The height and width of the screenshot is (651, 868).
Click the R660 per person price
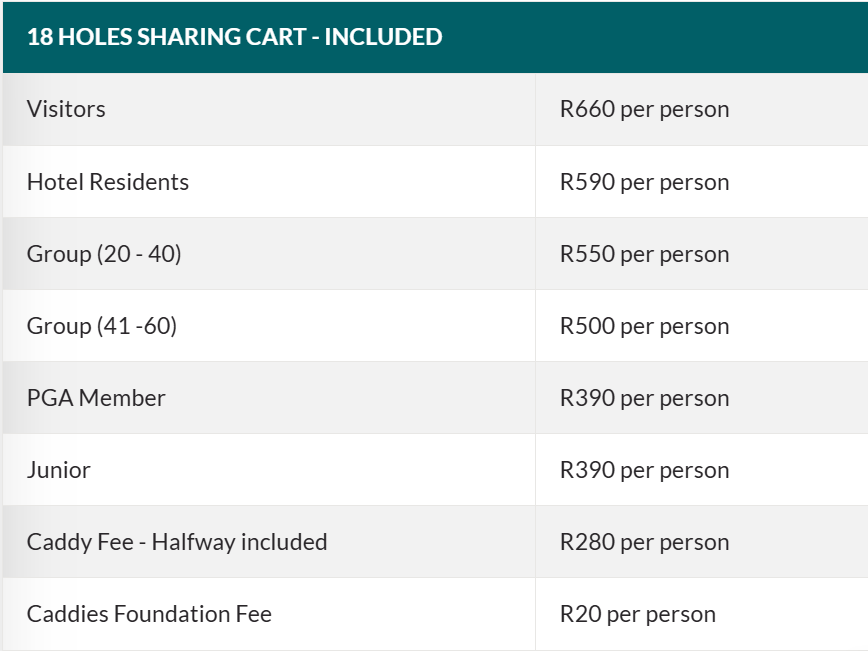click(x=644, y=109)
